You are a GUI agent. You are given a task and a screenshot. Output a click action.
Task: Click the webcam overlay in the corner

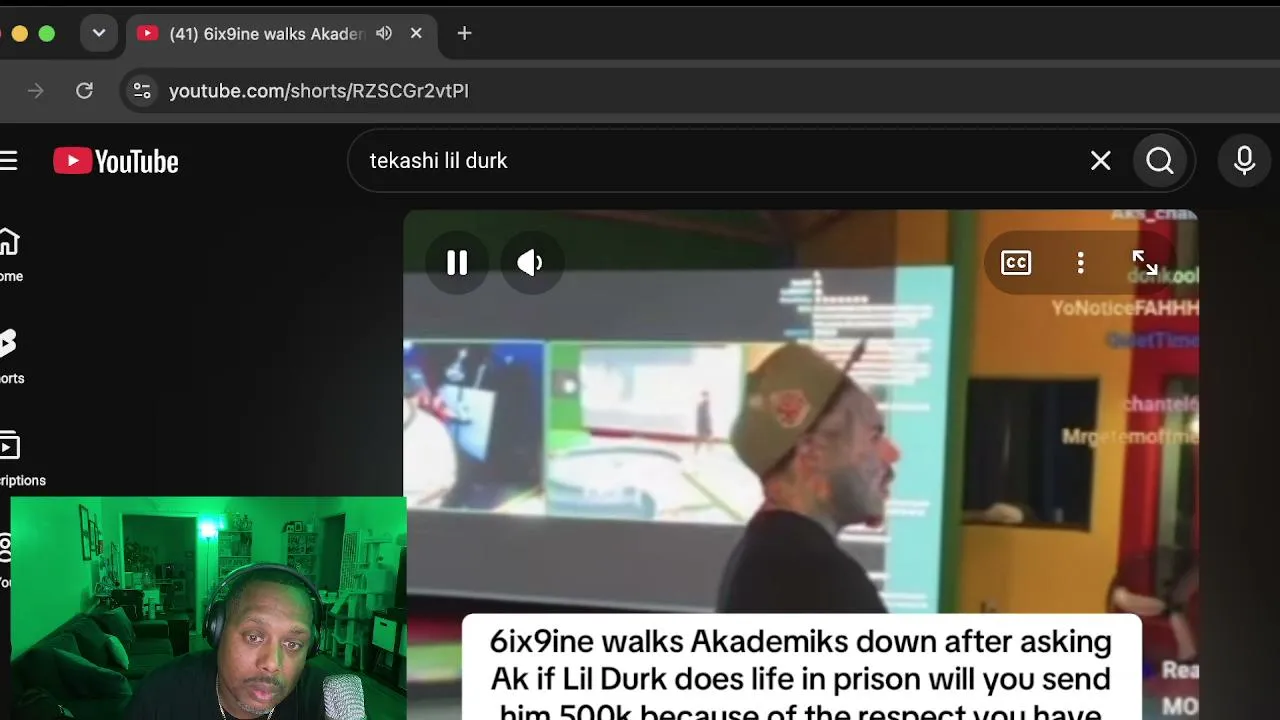point(209,608)
